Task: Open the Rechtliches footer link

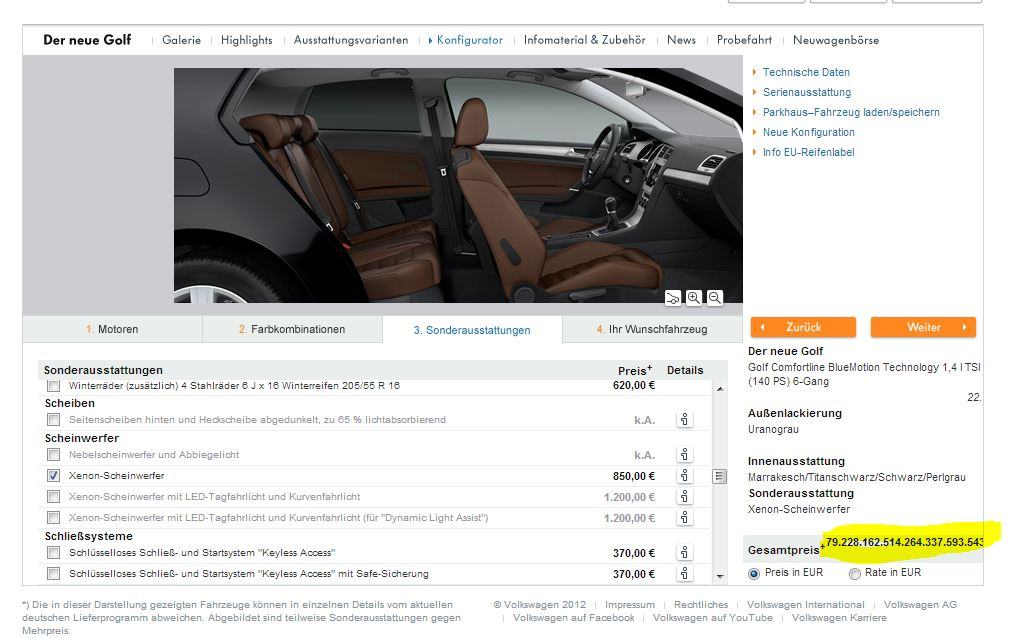Action: [701, 605]
